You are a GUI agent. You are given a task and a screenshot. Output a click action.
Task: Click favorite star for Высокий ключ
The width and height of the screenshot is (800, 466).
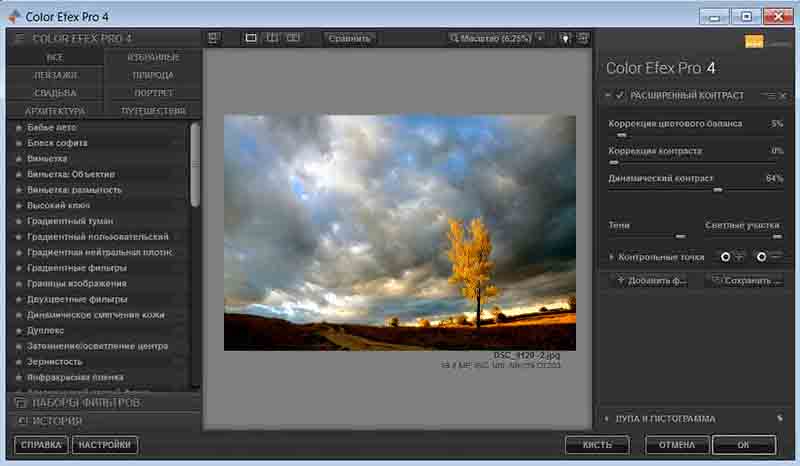19,206
